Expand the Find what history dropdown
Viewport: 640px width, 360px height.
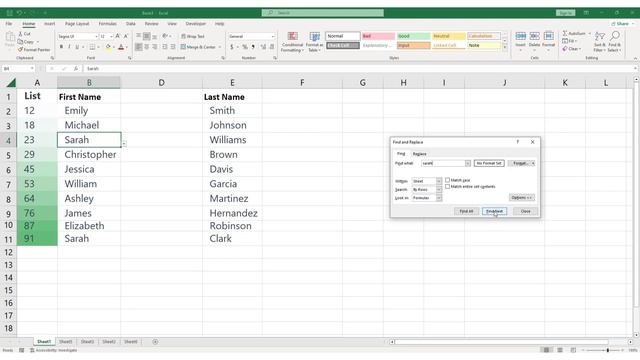tap(467, 163)
